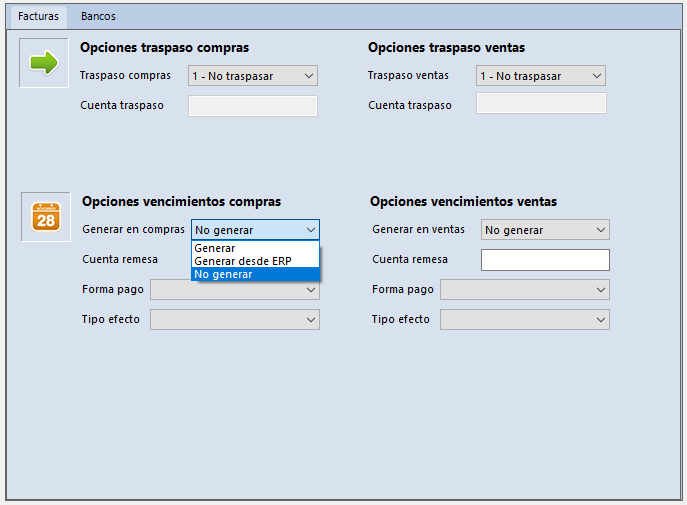Click the Opciones vencimientos compras heading
The image size is (687, 505).
(181, 201)
